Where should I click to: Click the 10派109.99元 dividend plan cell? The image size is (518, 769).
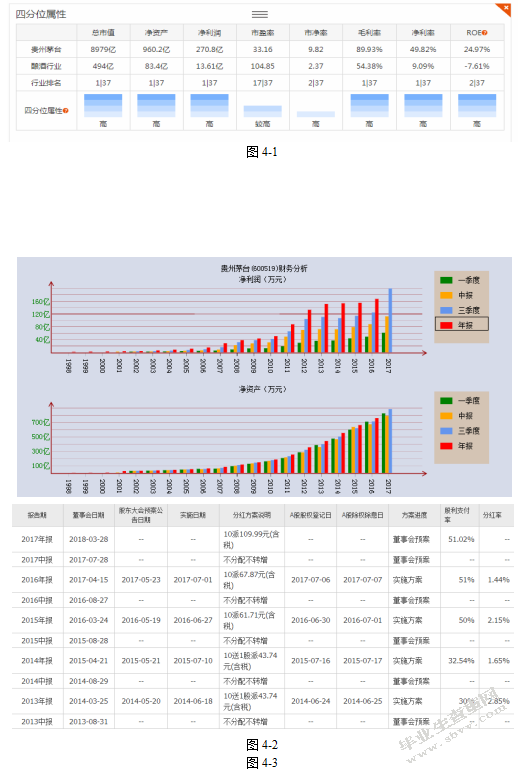point(252,539)
